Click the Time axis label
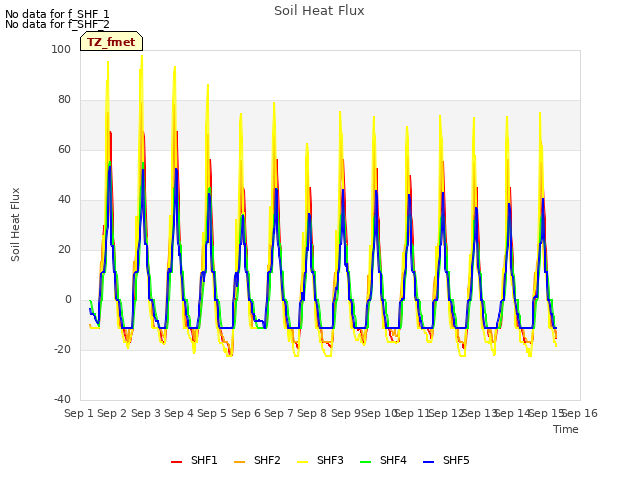Image resolution: width=640 pixels, height=480 pixels. [x=566, y=429]
